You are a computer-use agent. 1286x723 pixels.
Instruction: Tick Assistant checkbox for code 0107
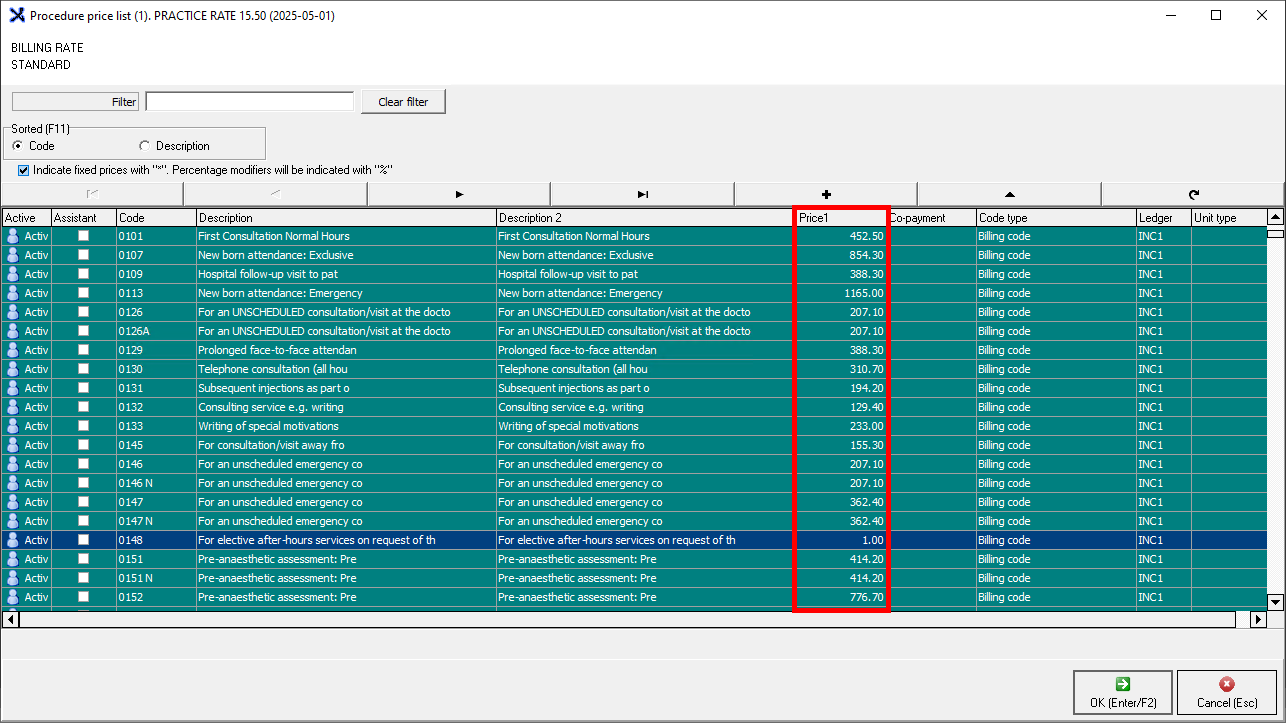click(x=84, y=255)
